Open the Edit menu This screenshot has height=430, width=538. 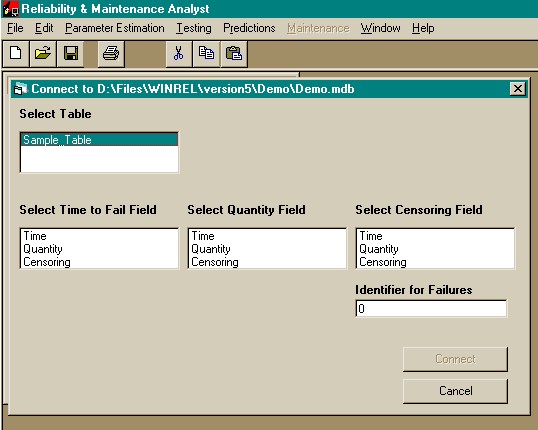[44, 28]
